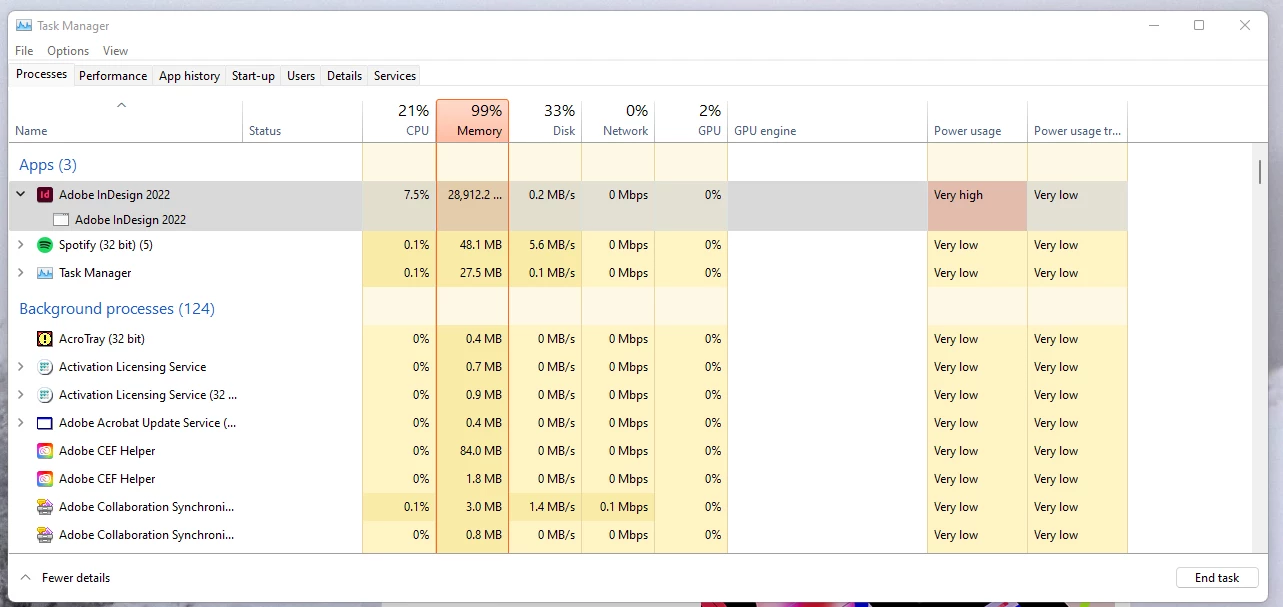The width and height of the screenshot is (1283, 607).
Task: Switch to the Start-up tab
Action: 253,76
